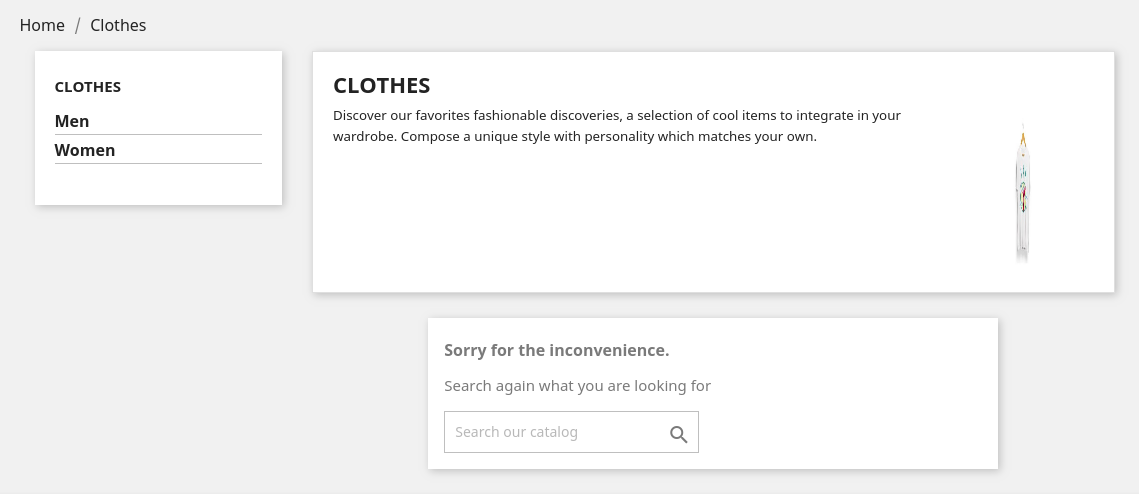
Task: Focus the Search our catalog field
Action: (x=555, y=432)
